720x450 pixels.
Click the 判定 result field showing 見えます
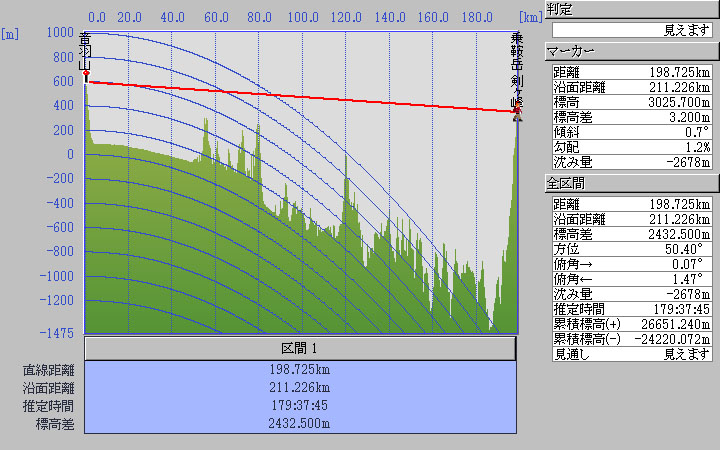click(631, 30)
